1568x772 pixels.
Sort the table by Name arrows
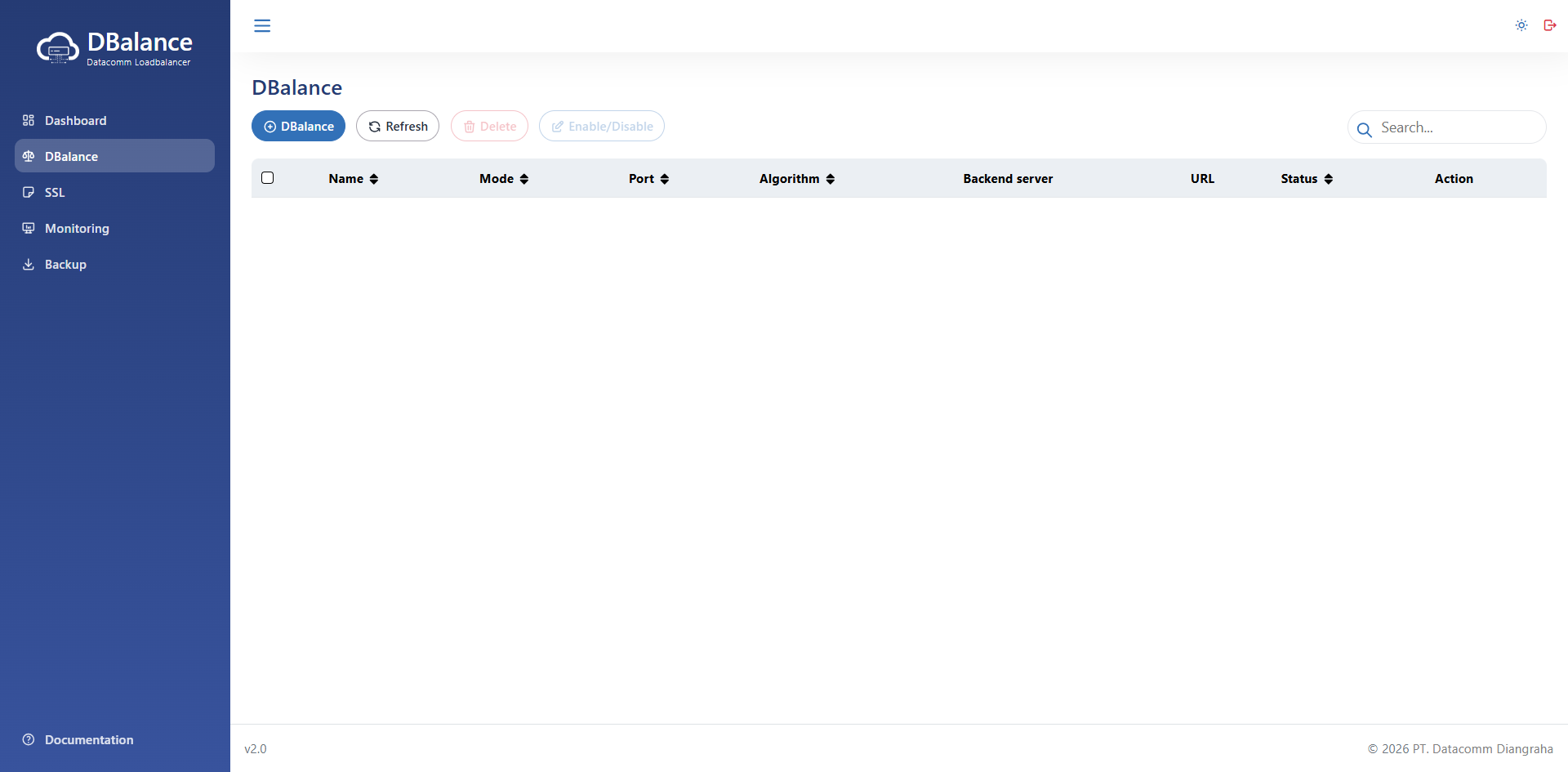374,179
